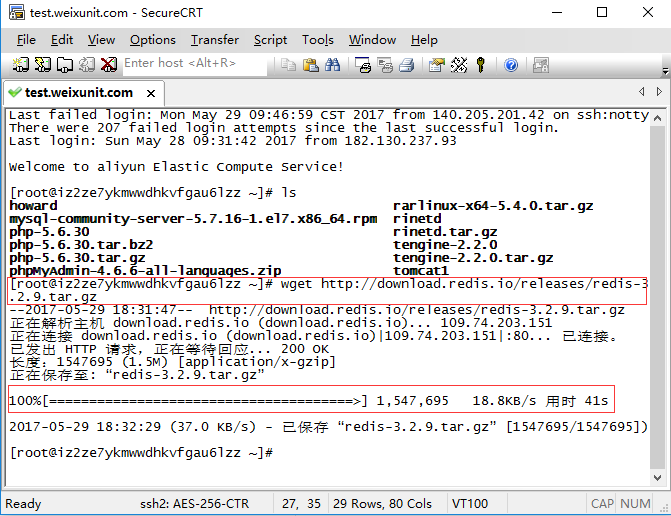671x516 pixels.
Task: Click the vertical scrollbar track
Action: click(658, 297)
